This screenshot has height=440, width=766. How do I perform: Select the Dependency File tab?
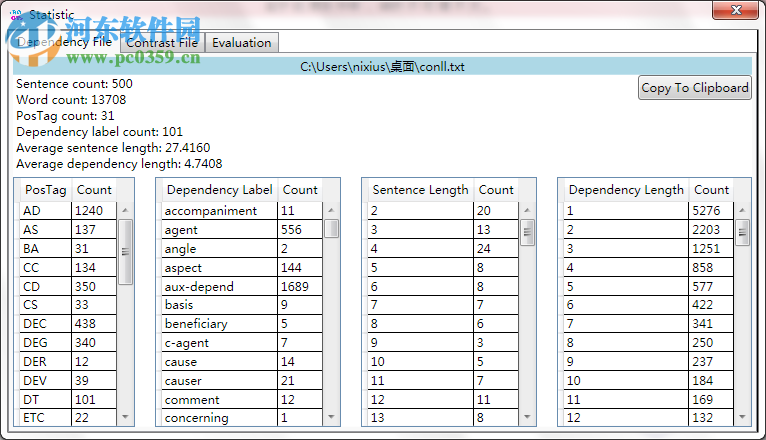pyautogui.click(x=65, y=42)
